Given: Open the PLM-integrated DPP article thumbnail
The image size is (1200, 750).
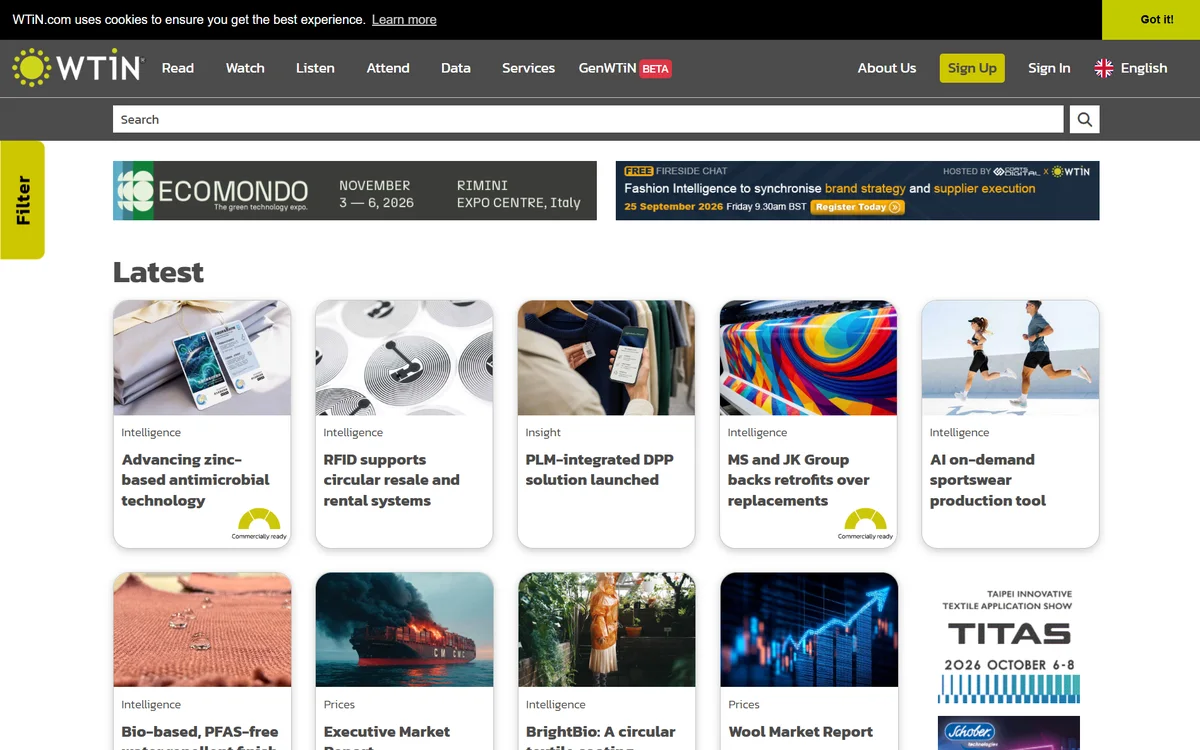Looking at the screenshot, I should click(x=606, y=358).
